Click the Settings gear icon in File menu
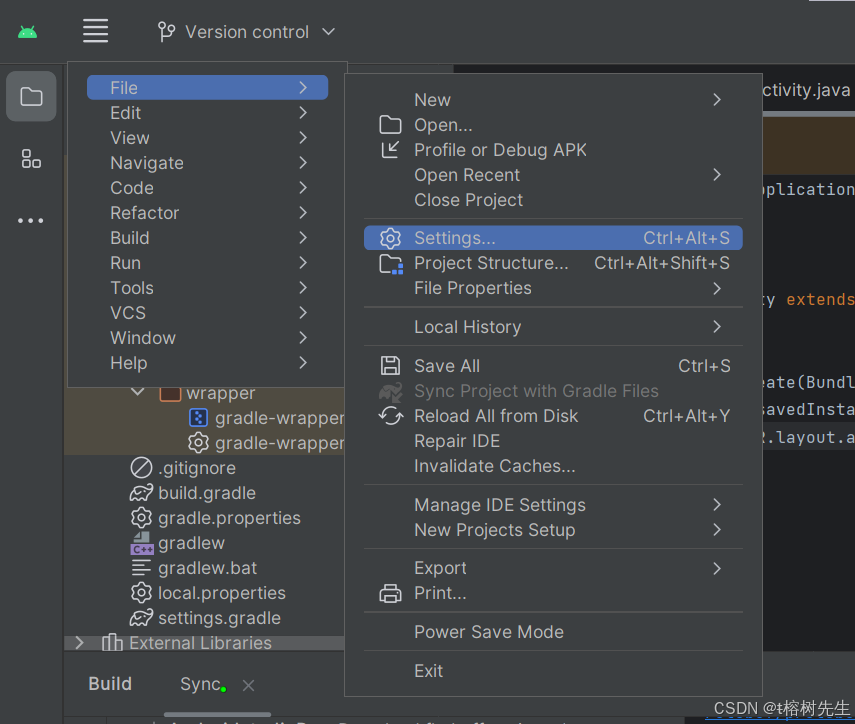Viewport: 855px width, 724px height. 390,238
